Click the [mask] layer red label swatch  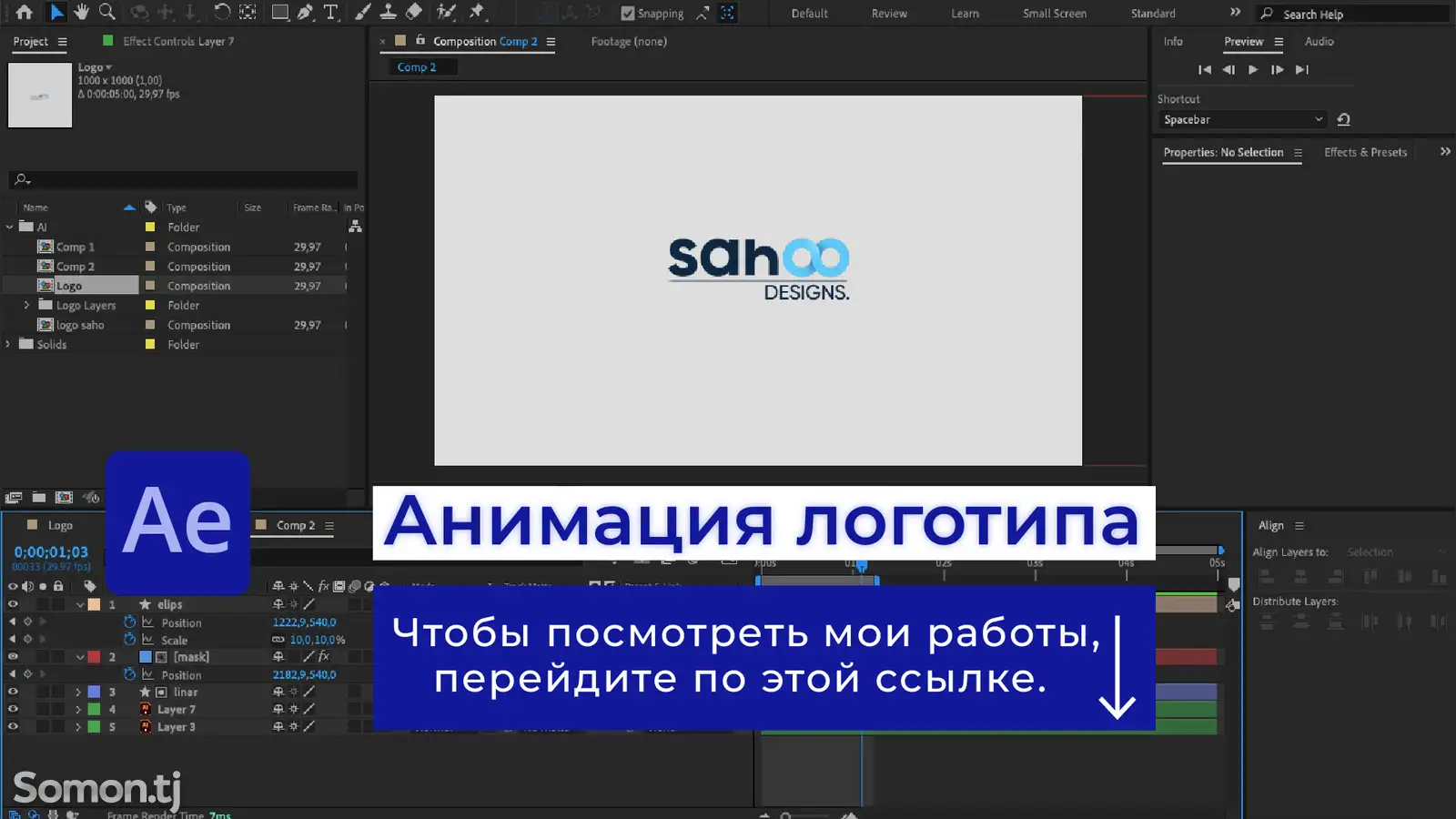(94, 657)
